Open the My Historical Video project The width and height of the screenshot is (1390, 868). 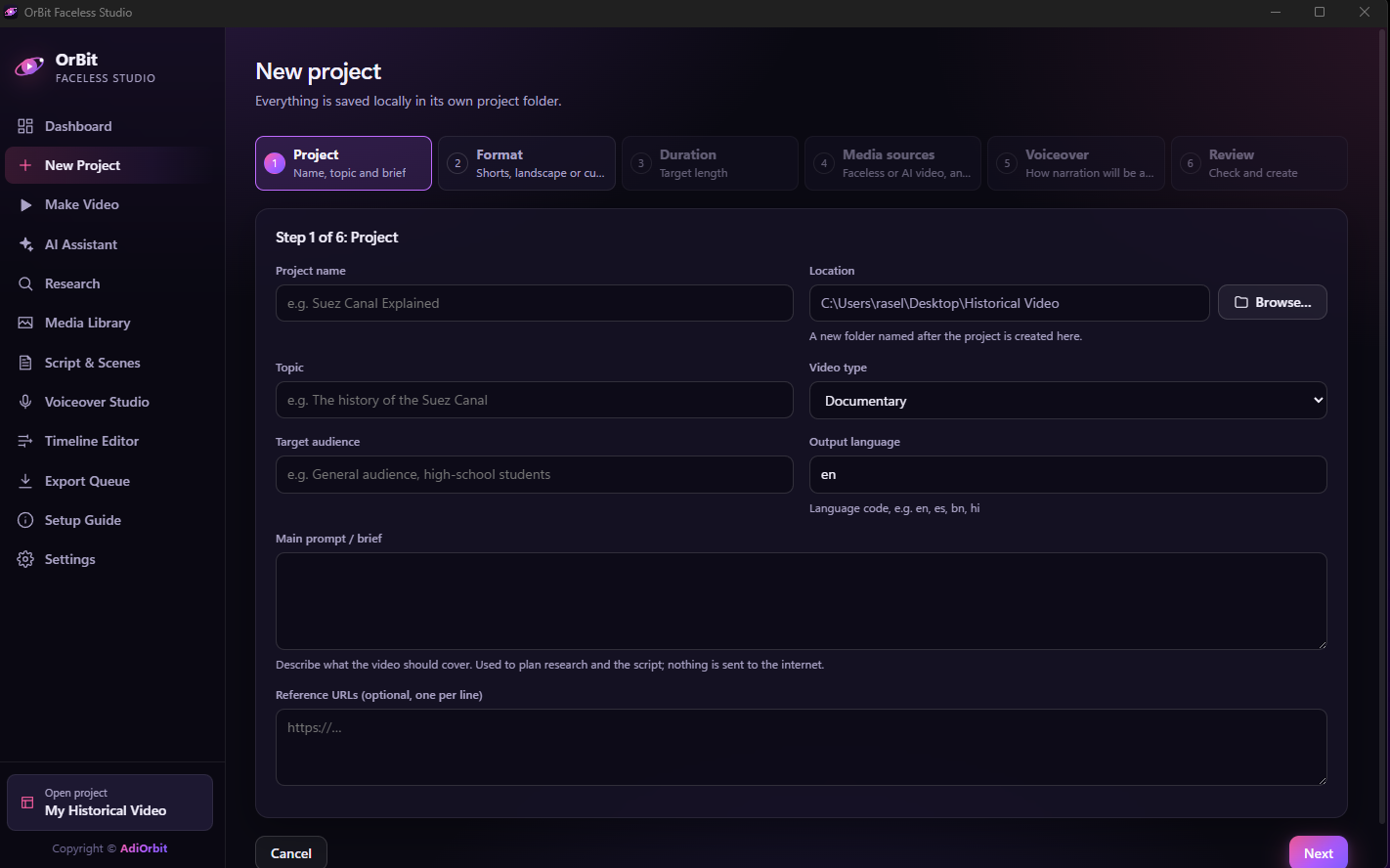point(109,803)
